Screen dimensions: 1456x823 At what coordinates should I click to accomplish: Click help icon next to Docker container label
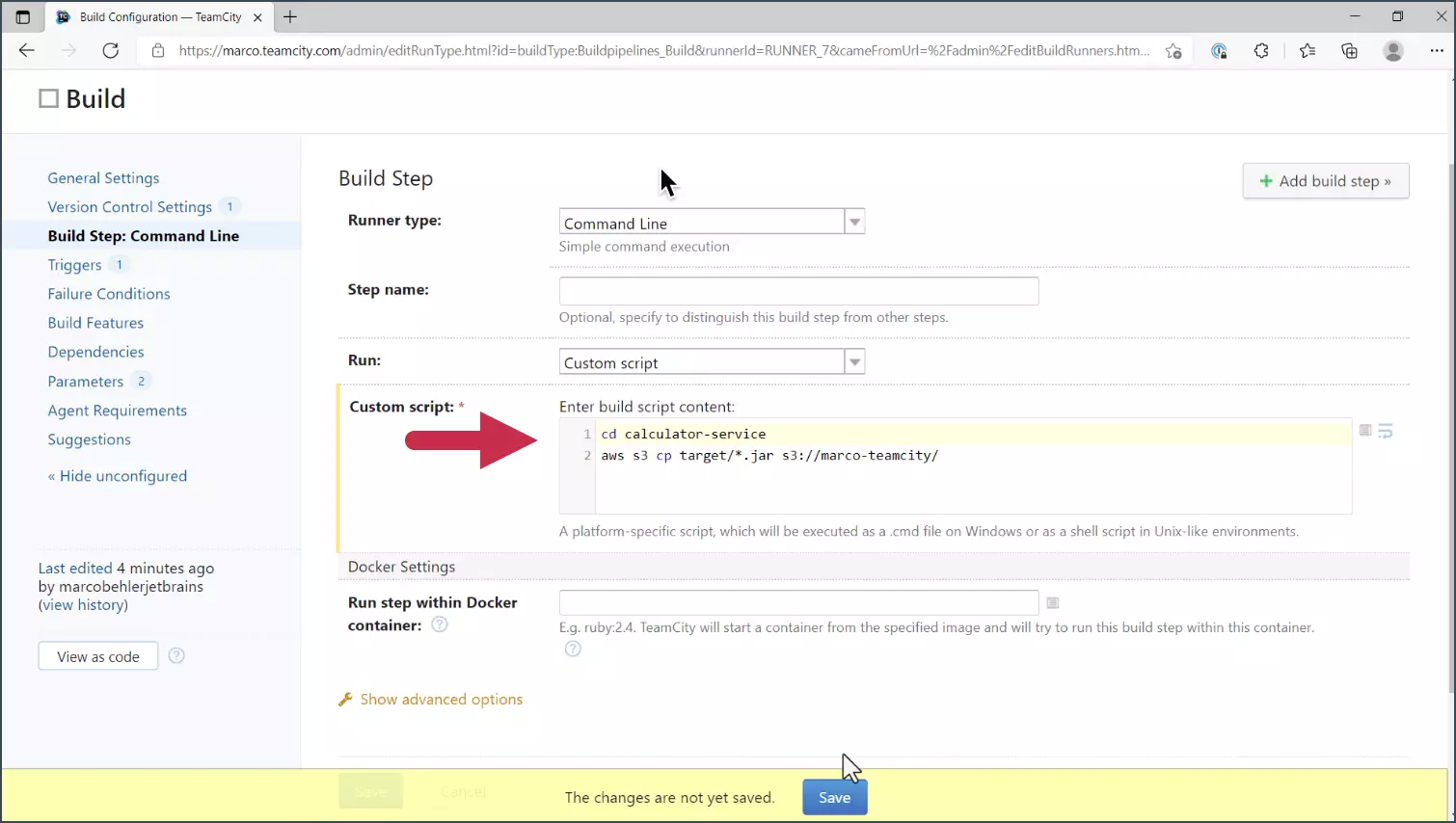(440, 624)
